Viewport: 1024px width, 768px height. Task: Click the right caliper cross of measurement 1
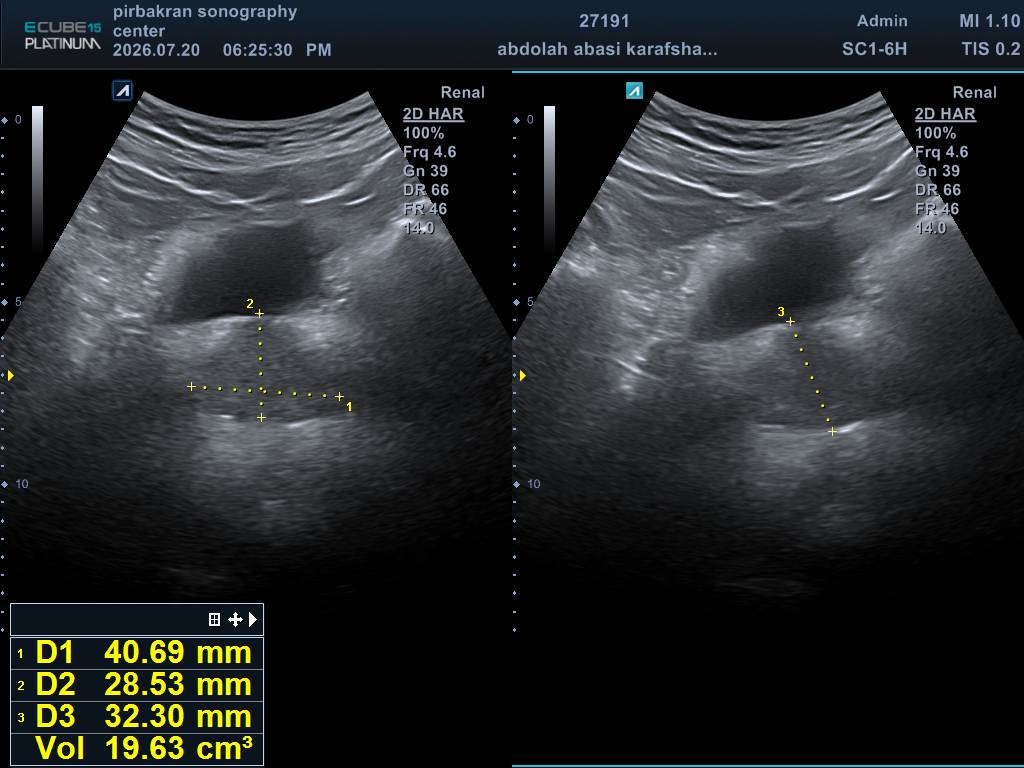340,396
